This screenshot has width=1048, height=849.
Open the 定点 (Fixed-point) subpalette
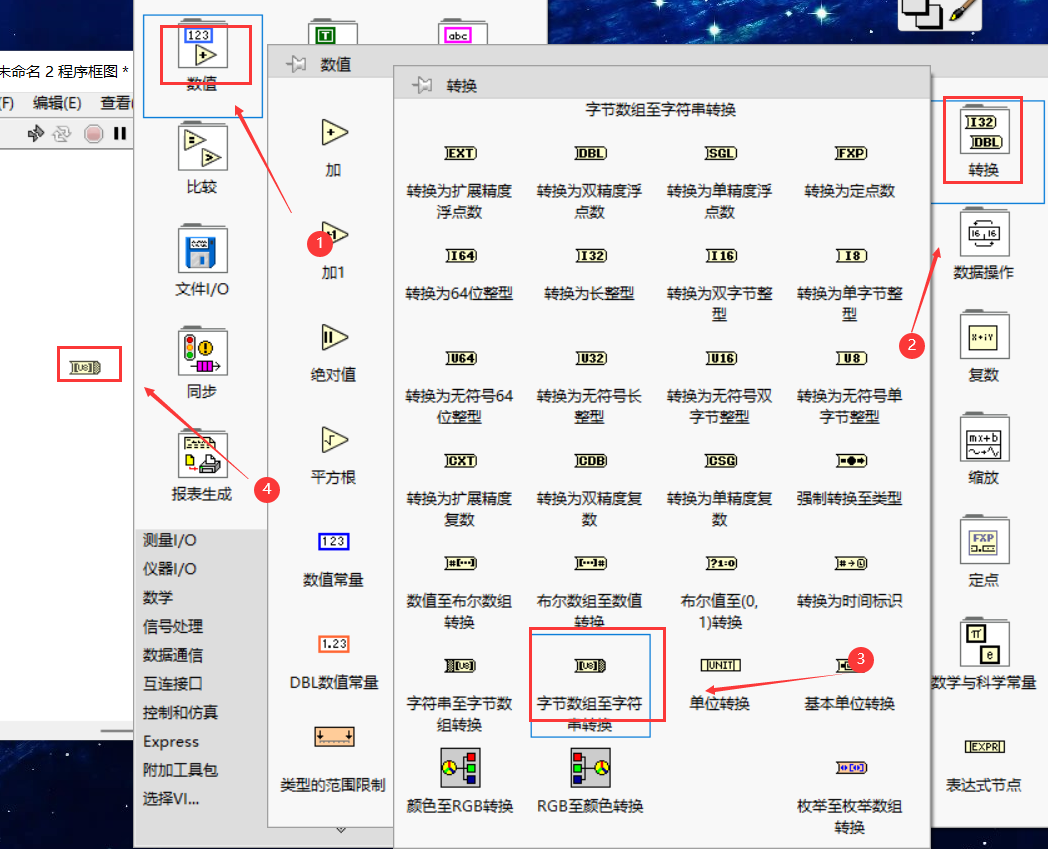point(984,540)
